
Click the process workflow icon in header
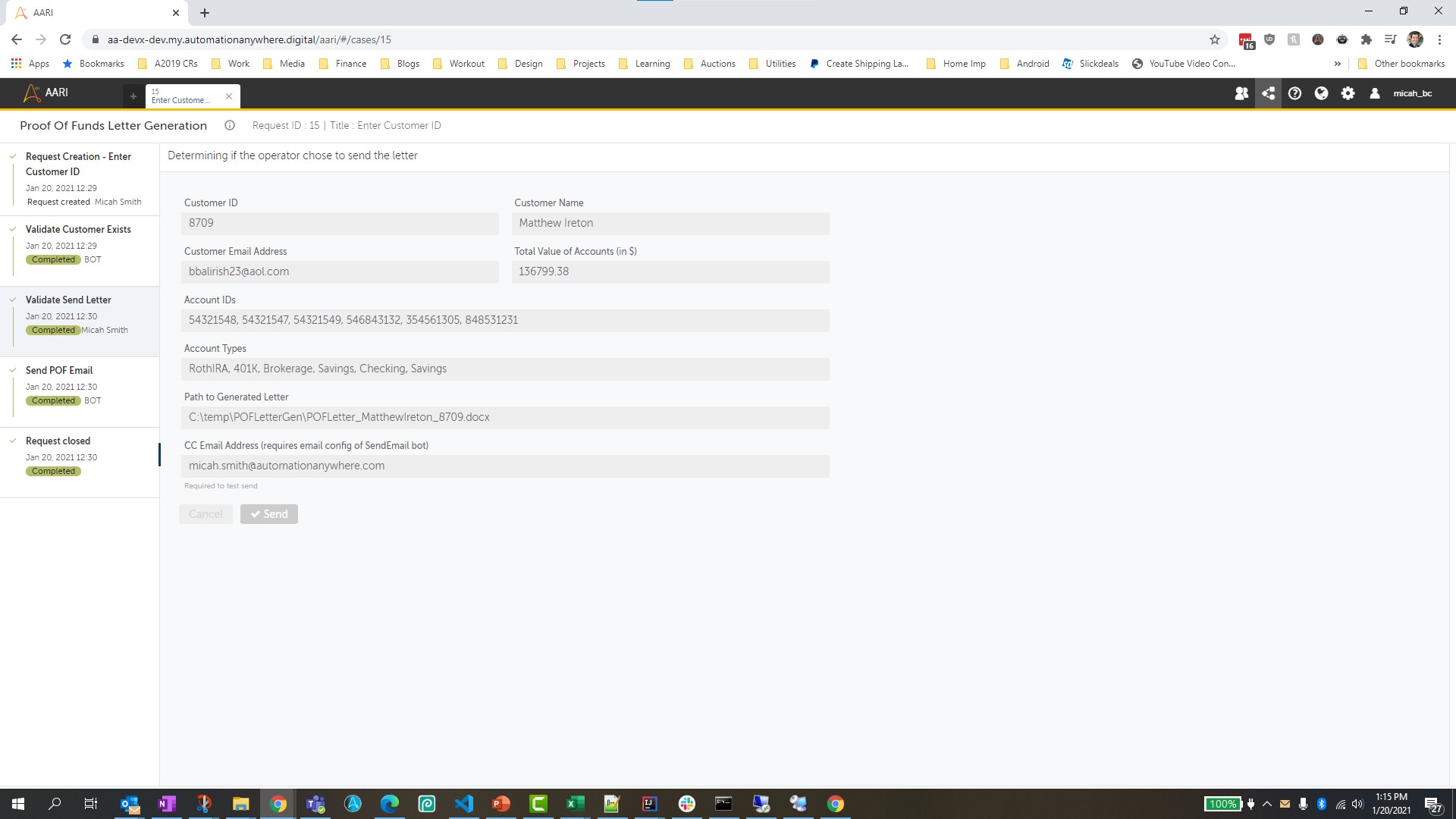point(1268,93)
